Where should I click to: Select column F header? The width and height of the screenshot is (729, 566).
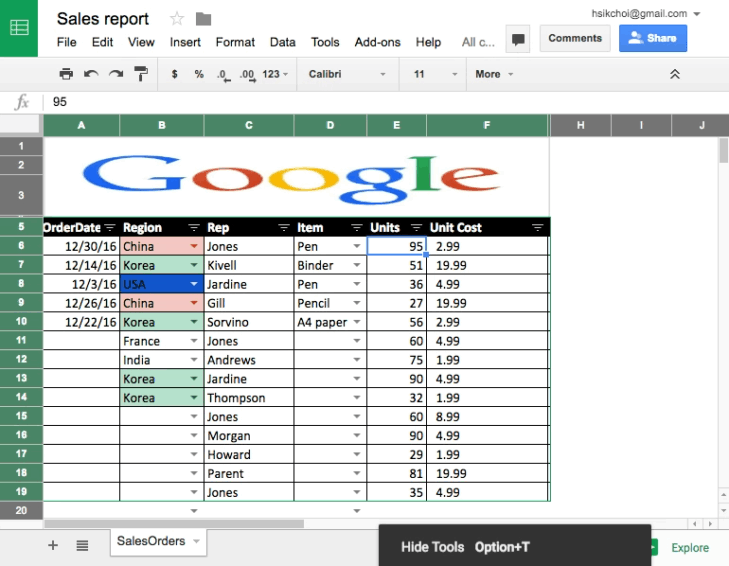[487, 125]
